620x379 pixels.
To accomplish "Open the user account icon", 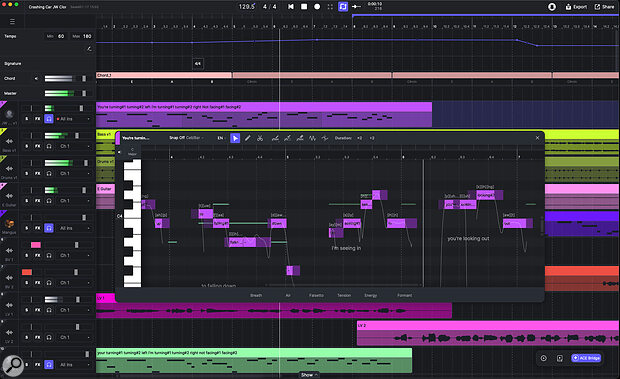I will (552, 7).
